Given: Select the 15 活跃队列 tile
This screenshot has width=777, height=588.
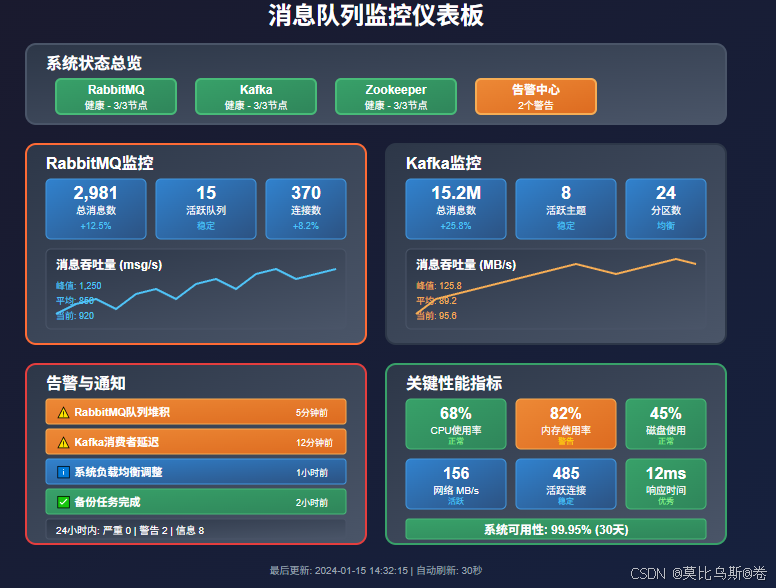Looking at the screenshot, I should (x=206, y=209).
